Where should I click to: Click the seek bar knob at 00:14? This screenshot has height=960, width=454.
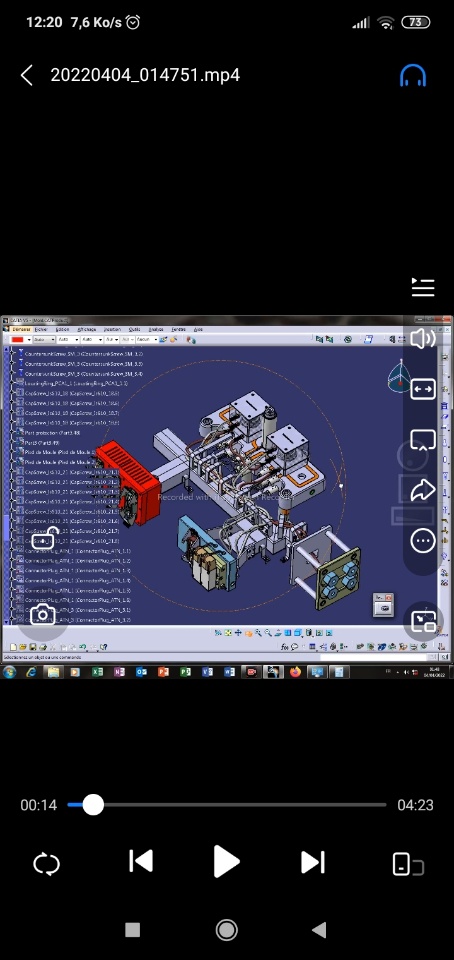(x=93, y=805)
